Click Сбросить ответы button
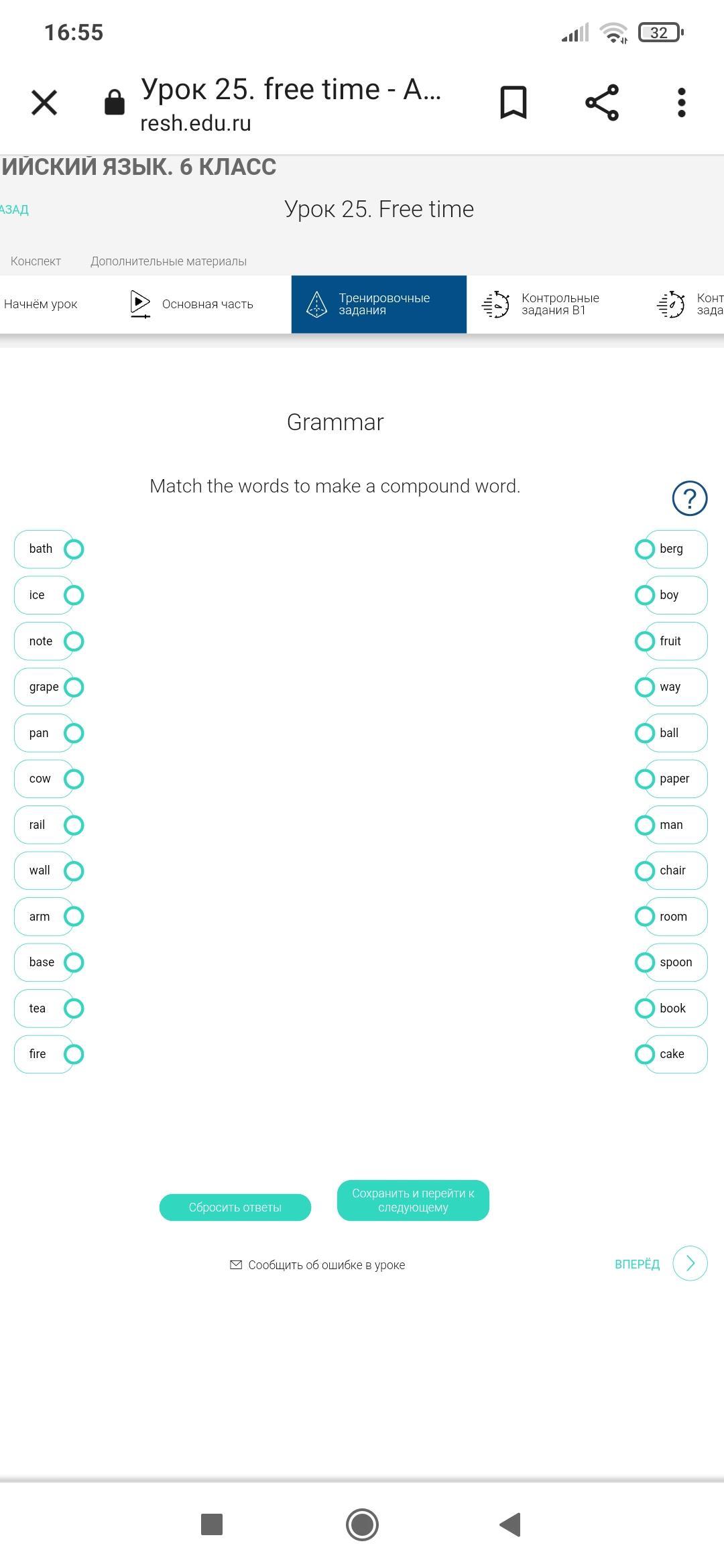Viewport: 724px width, 1568px height. coord(235,1207)
